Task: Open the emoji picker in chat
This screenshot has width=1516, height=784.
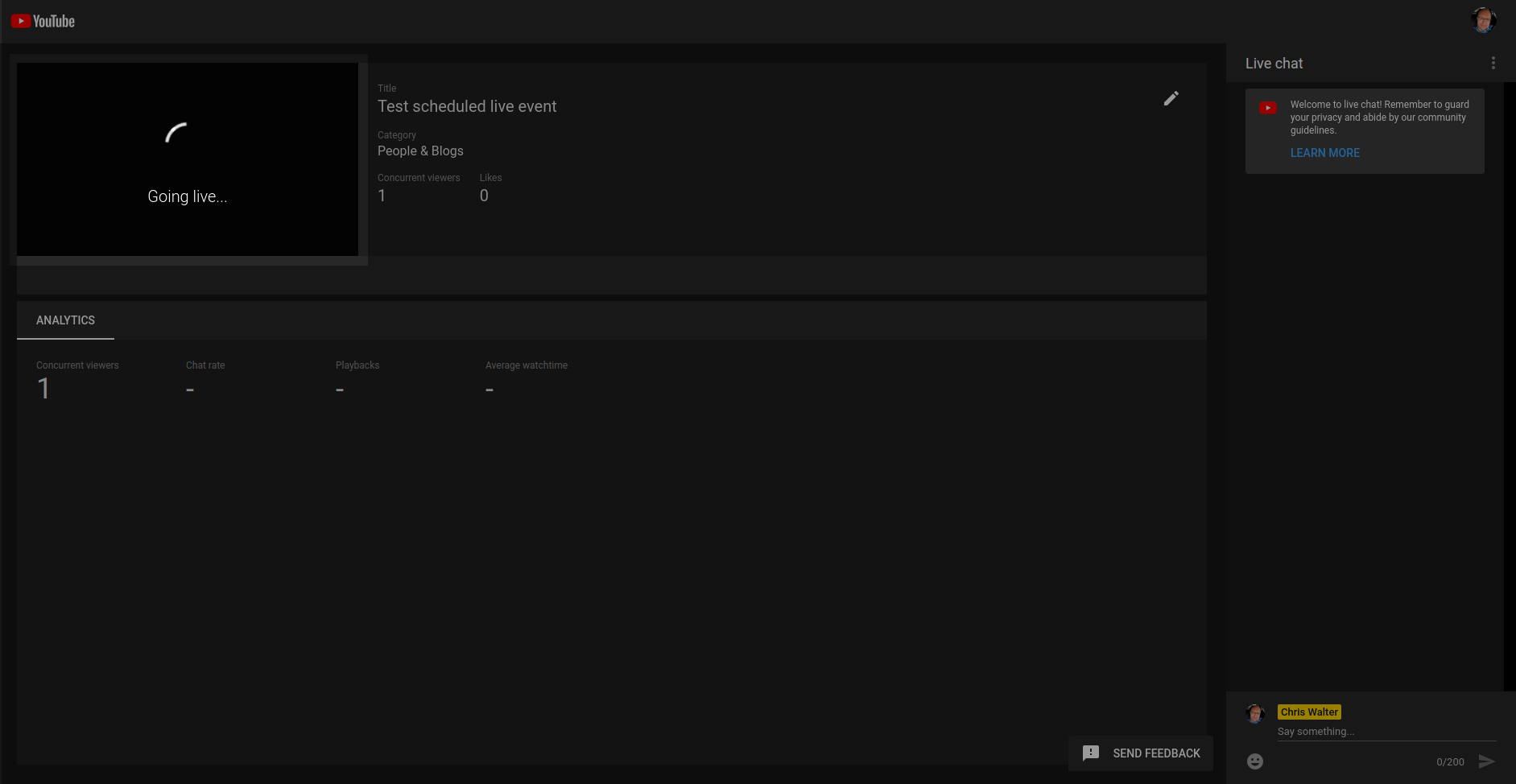Action: (1254, 761)
